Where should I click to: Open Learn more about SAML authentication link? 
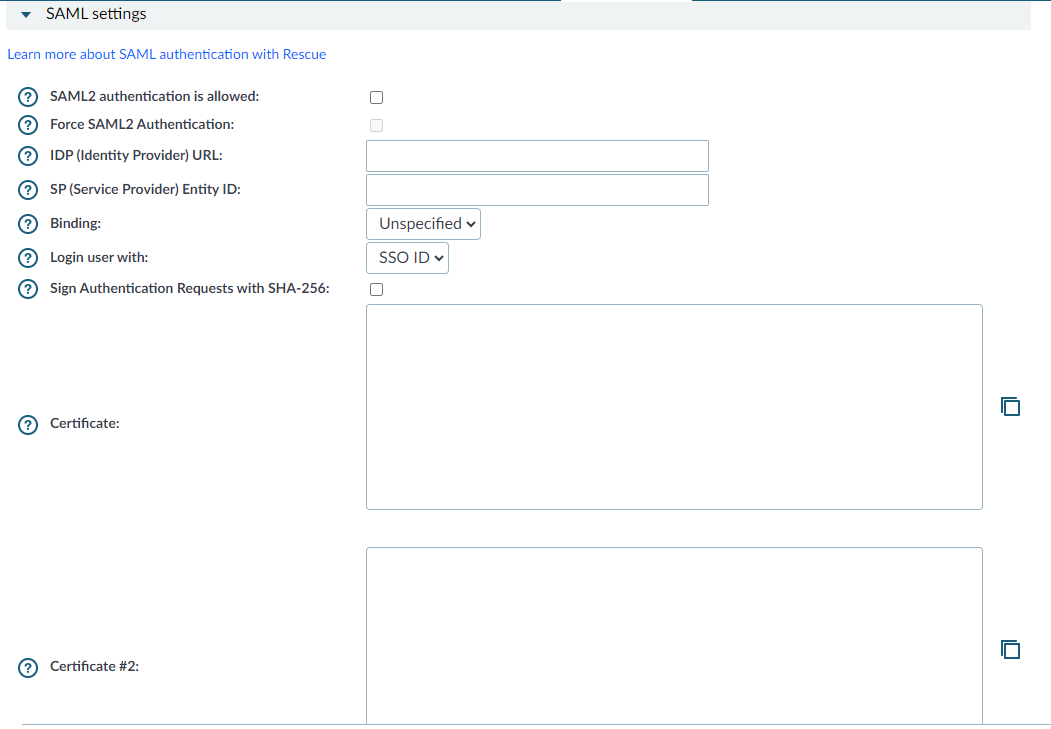(x=166, y=54)
